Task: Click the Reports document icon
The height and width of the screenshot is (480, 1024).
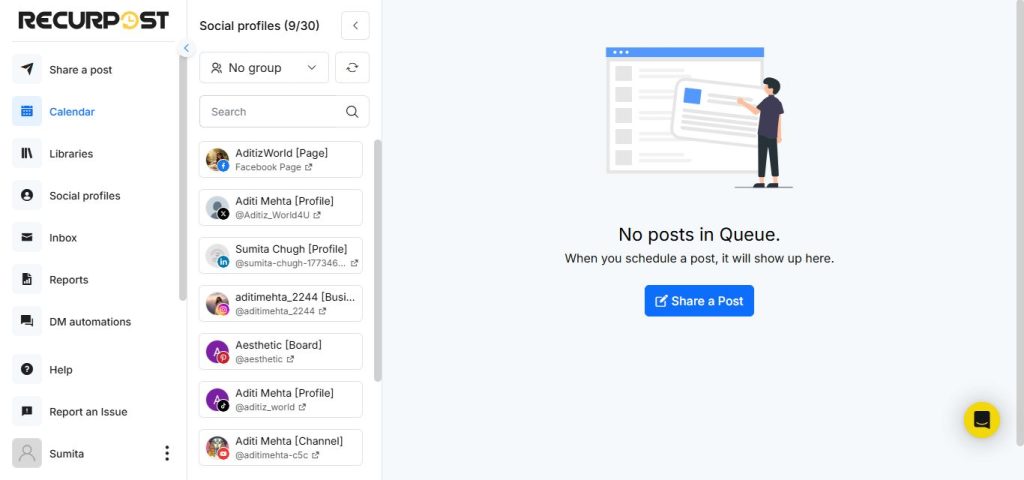Action: click(x=27, y=280)
